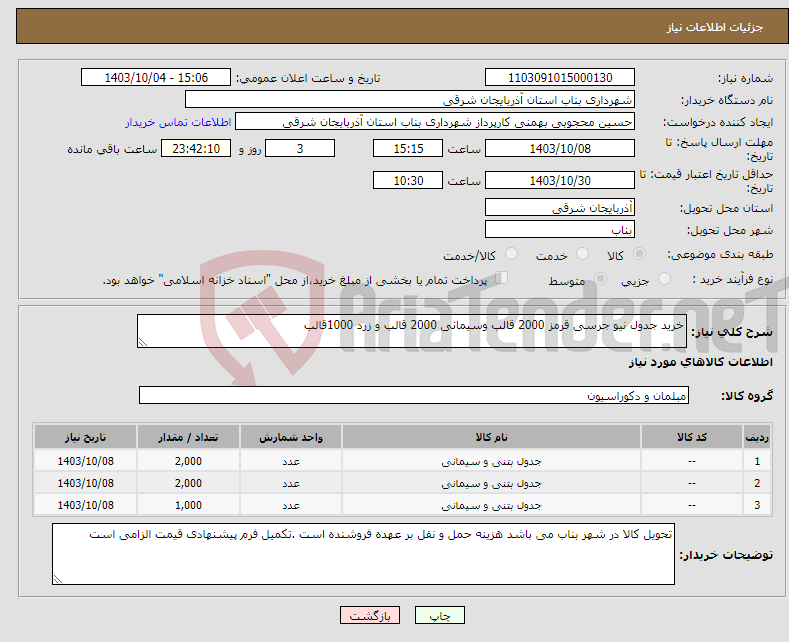Open اطلاعات تماس خریدار link
The width and height of the screenshot is (789, 642).
[x=178, y=122]
